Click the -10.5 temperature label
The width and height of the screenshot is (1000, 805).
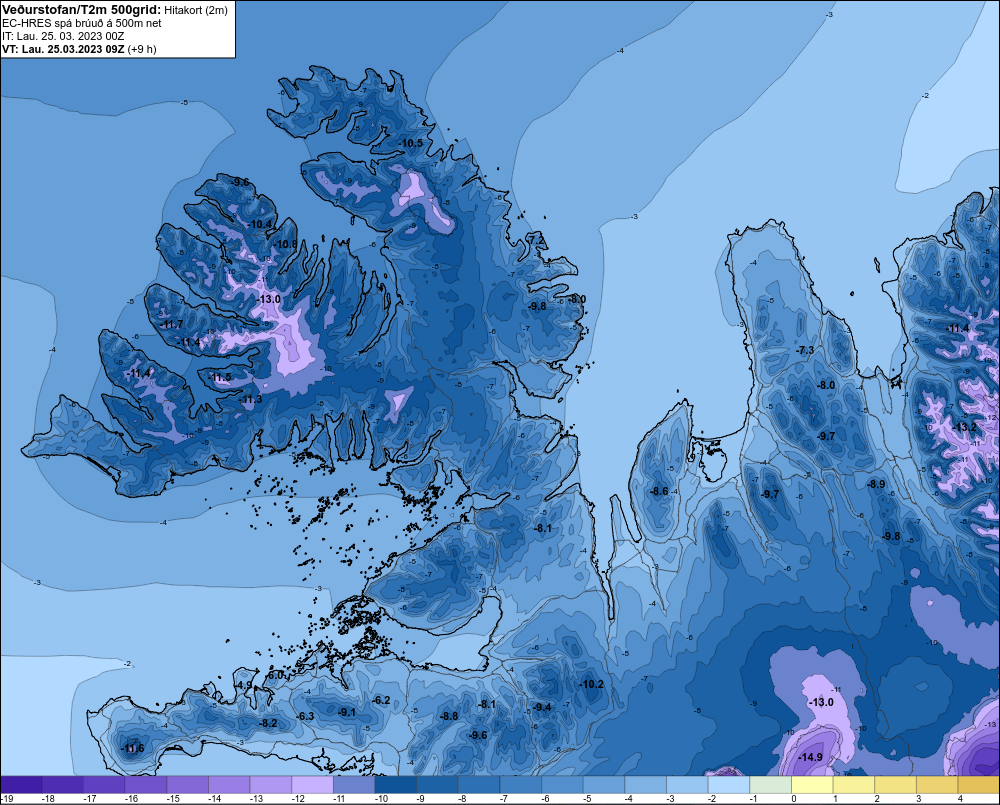(411, 143)
